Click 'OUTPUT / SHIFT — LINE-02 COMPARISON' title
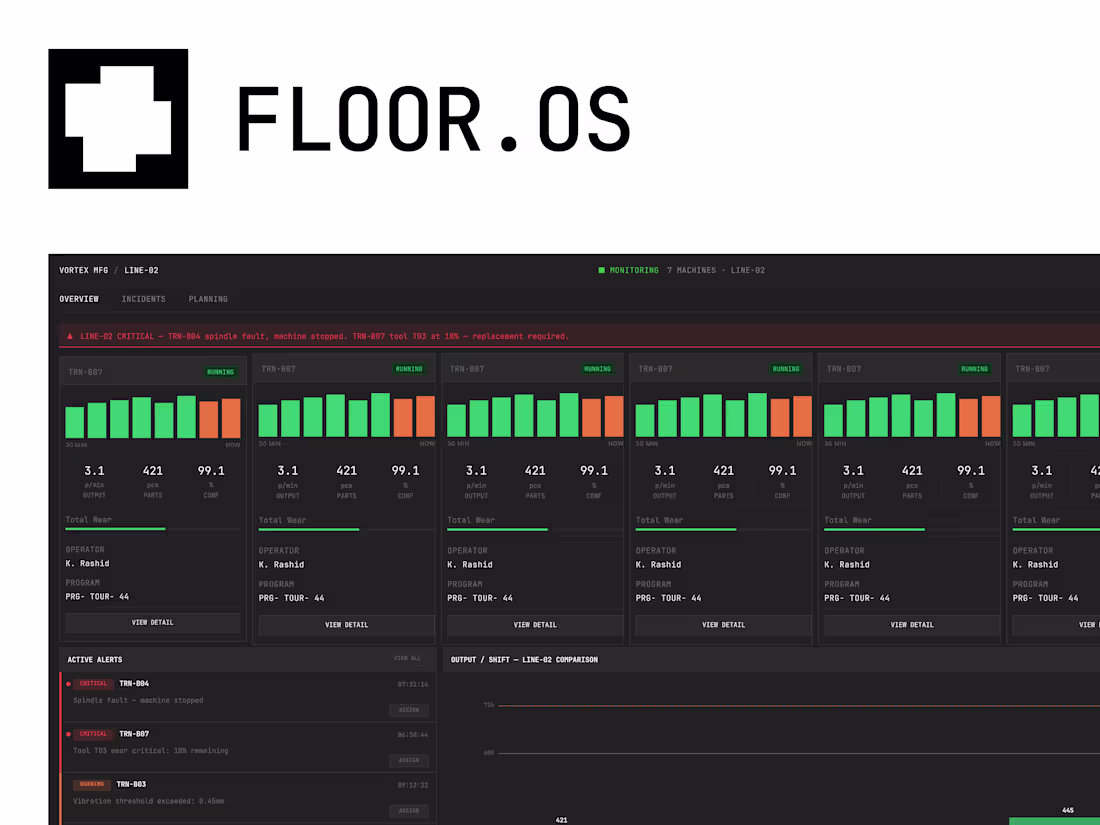The height and width of the screenshot is (825, 1100). click(x=524, y=659)
